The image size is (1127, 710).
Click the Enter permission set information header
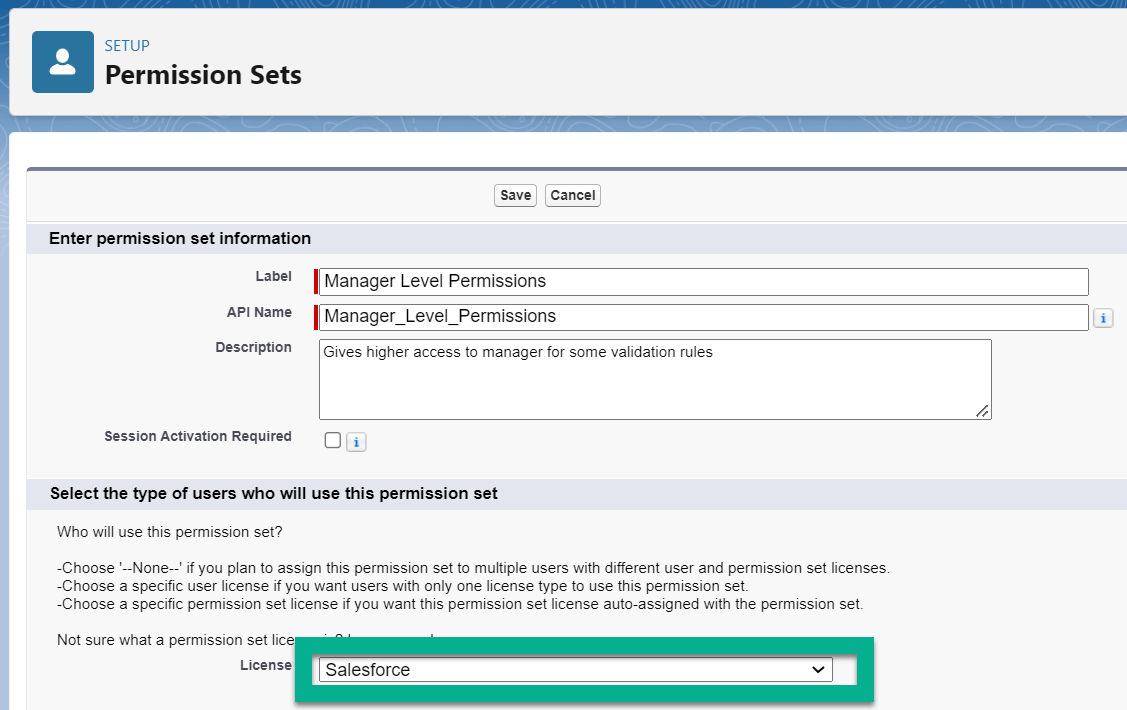coord(180,238)
